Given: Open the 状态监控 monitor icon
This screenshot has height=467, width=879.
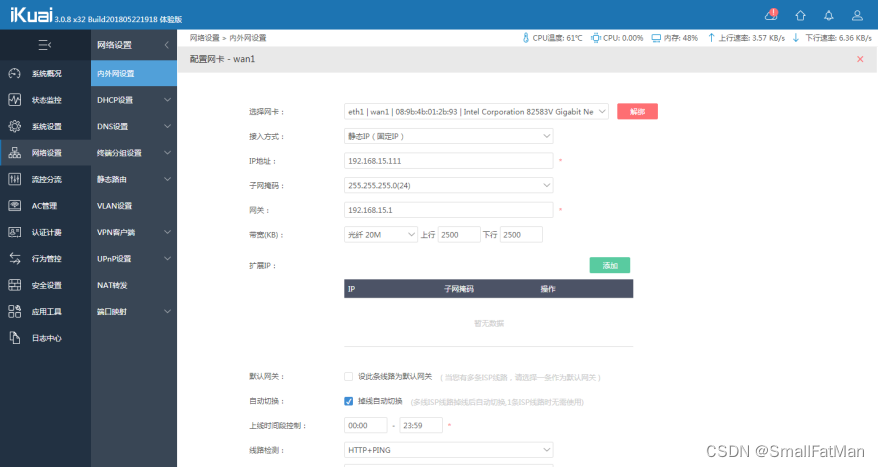Looking at the screenshot, I should pos(15,100).
